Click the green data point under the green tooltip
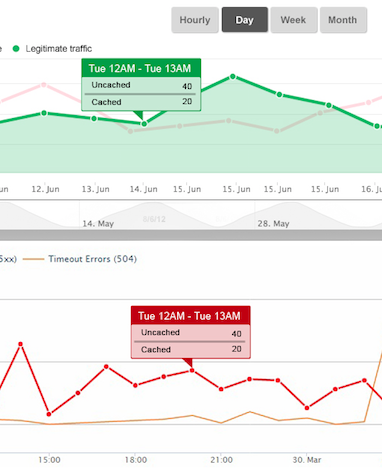The height and width of the screenshot is (474, 382). coord(144,124)
